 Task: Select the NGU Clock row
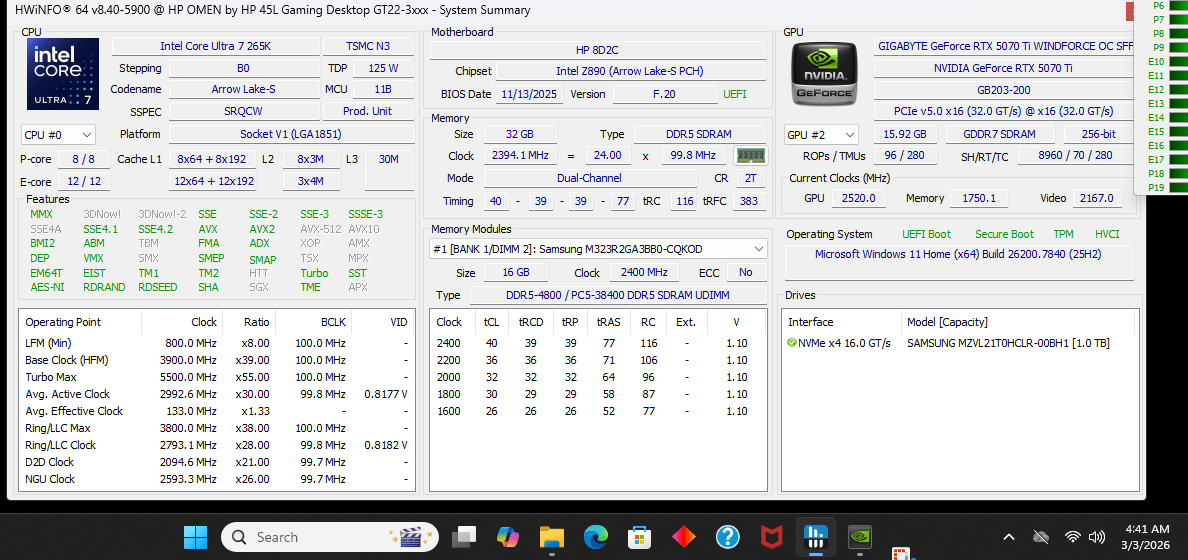coord(217,480)
